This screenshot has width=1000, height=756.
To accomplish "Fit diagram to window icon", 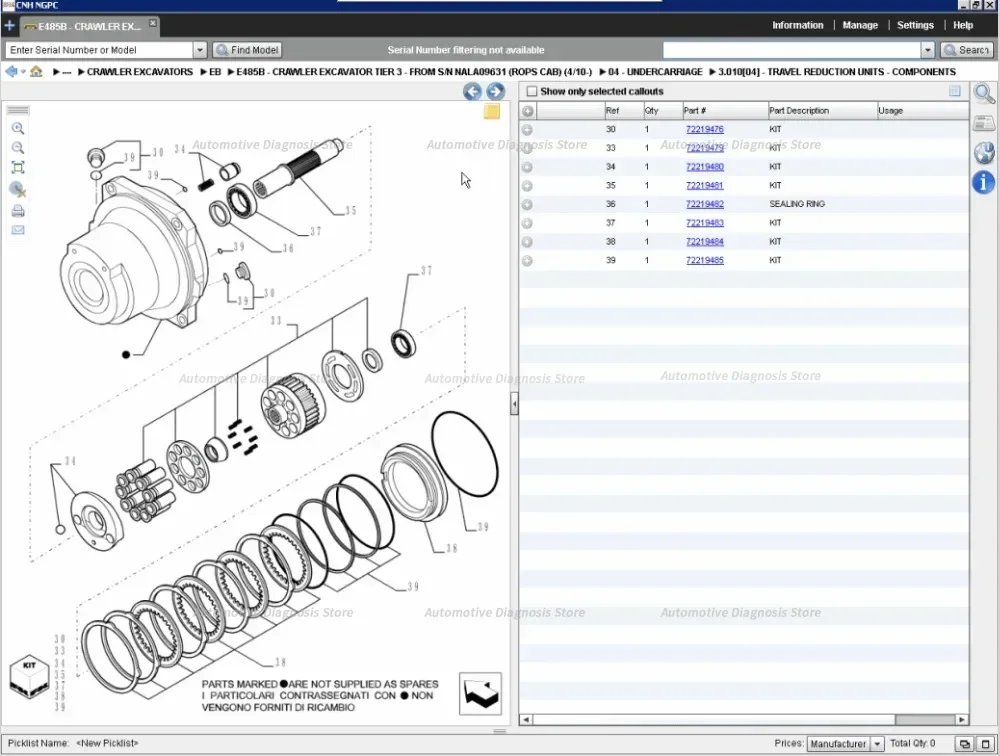I will pos(18,168).
